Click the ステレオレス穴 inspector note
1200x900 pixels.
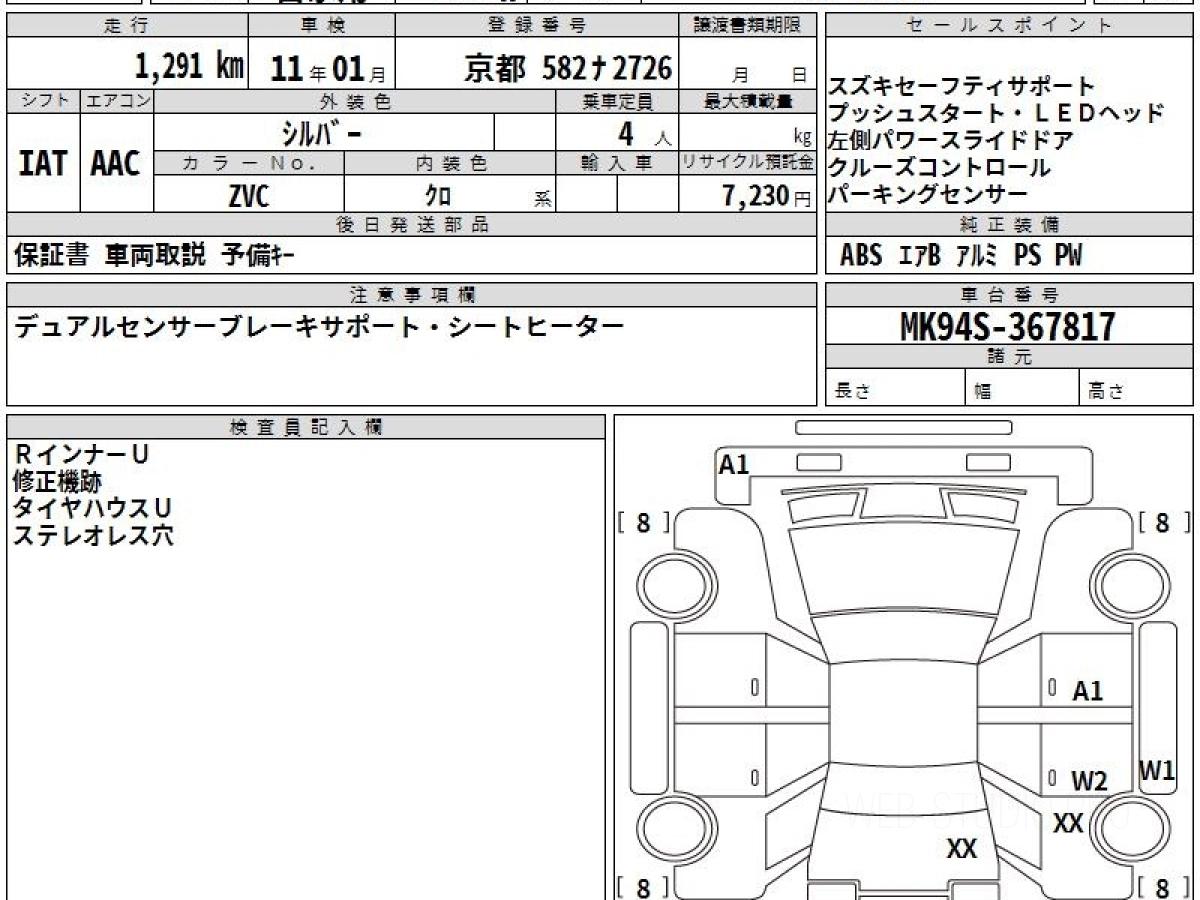coord(93,535)
